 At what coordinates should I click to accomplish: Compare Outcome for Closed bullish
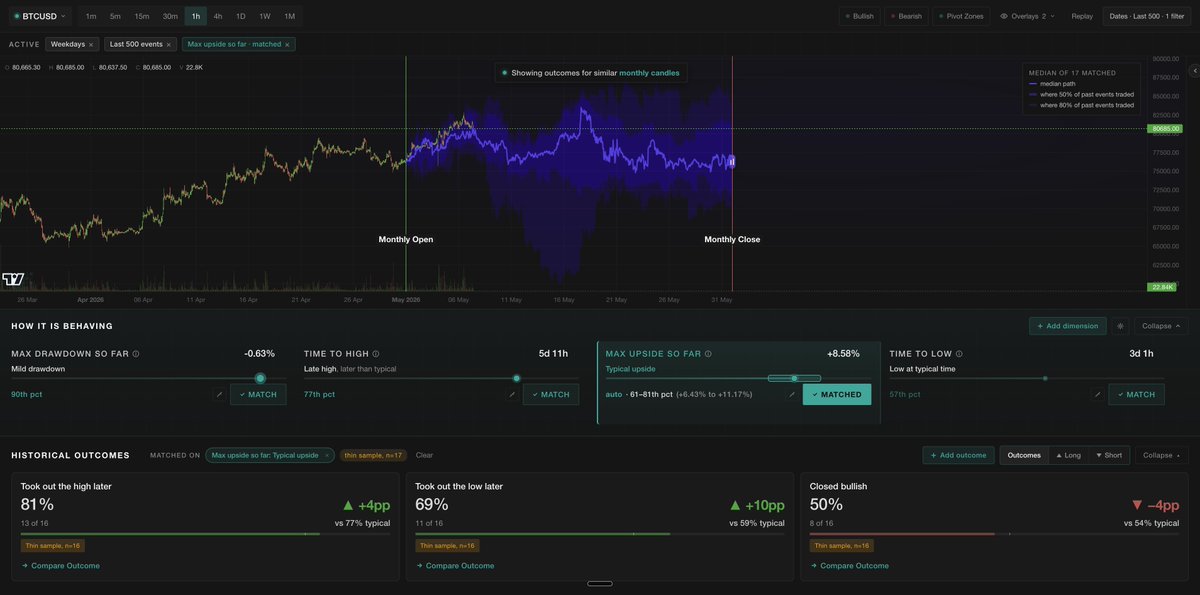[x=849, y=566]
